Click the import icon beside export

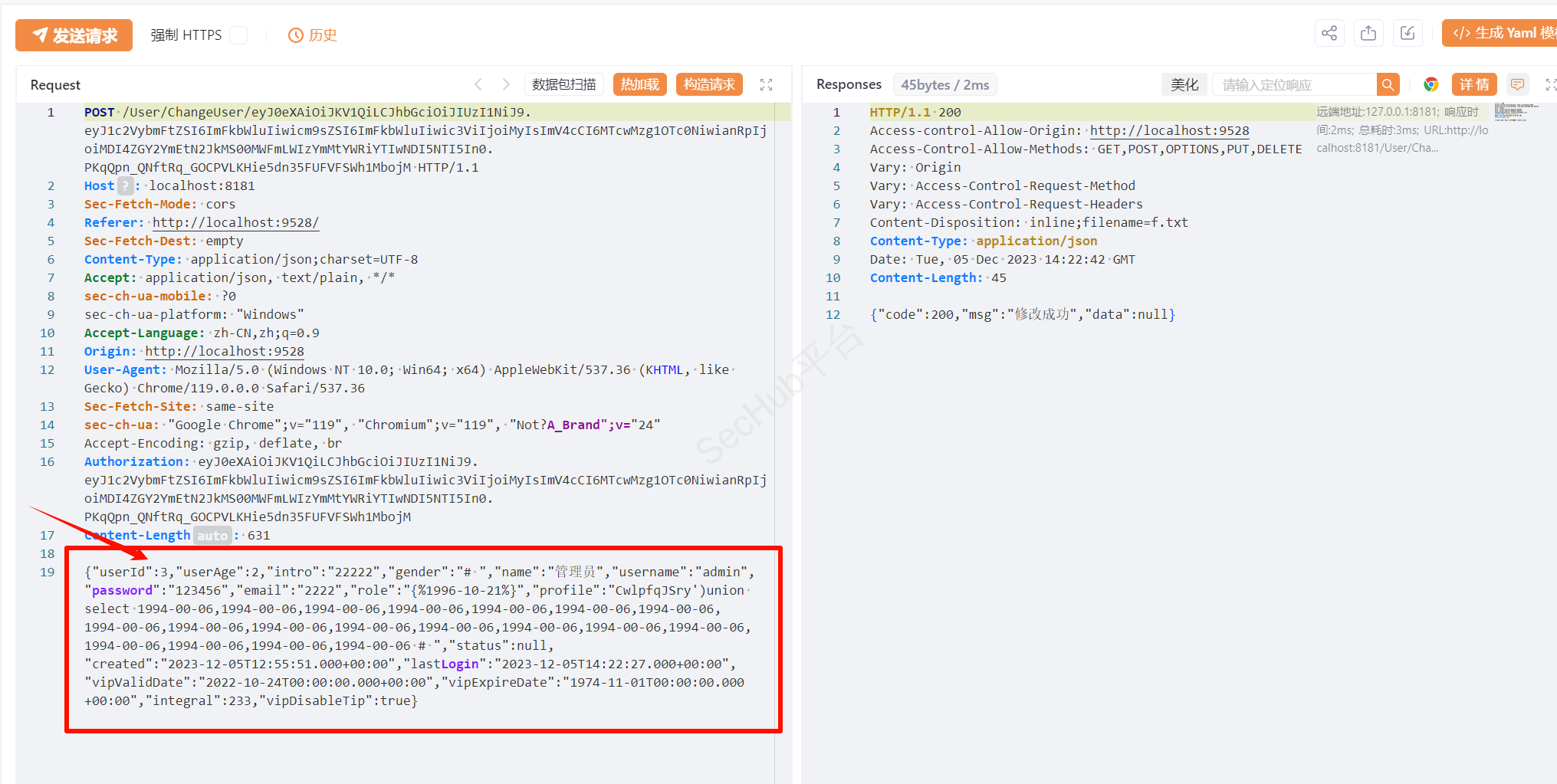pyautogui.click(x=1408, y=33)
